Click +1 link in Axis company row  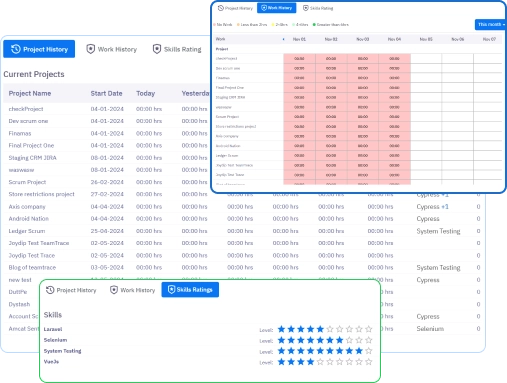[x=445, y=207]
